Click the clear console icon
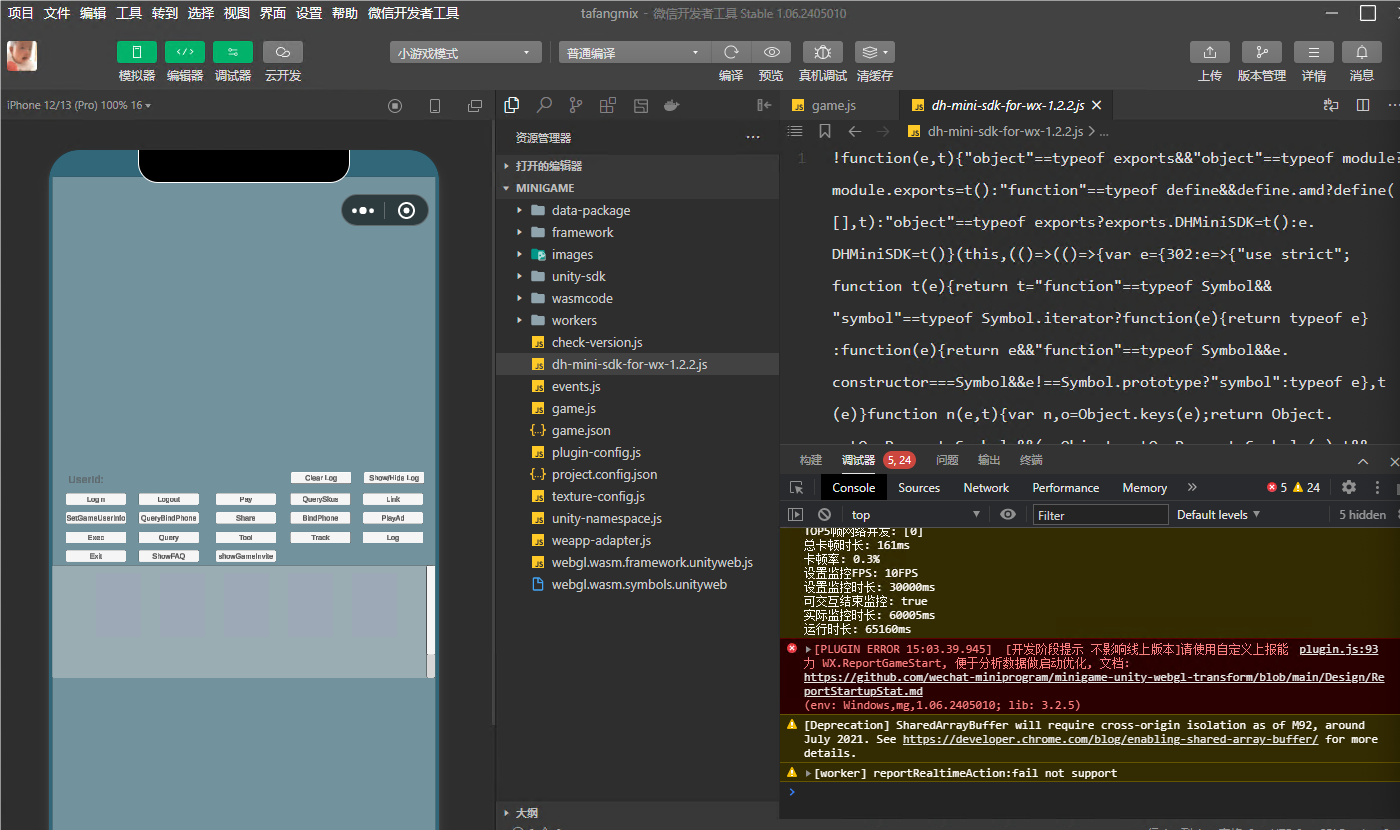This screenshot has width=1400, height=830. click(x=825, y=514)
